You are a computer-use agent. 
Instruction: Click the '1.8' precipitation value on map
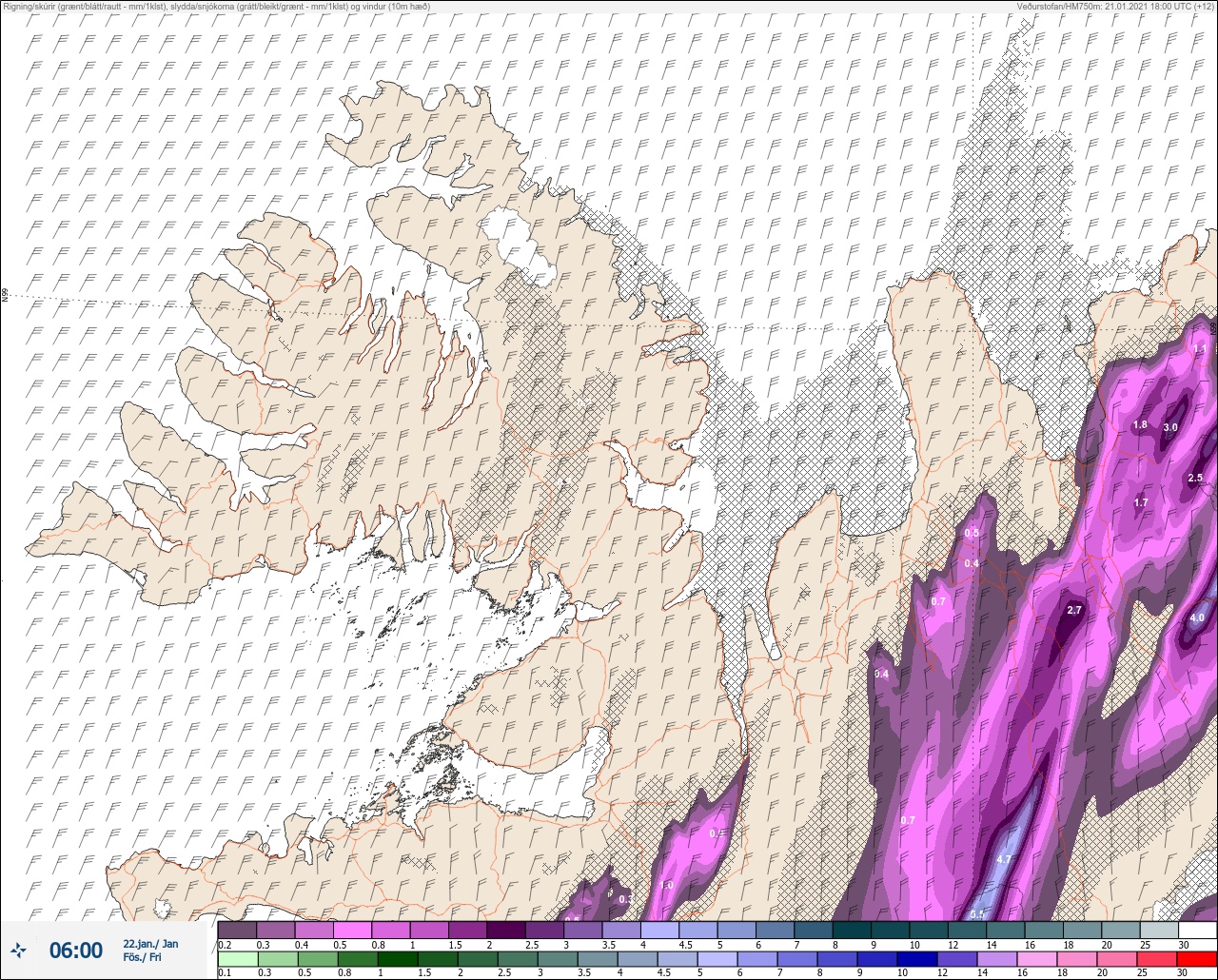[x=1140, y=424]
